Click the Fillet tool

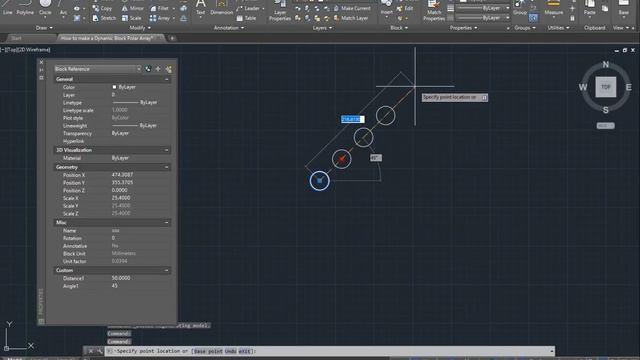pos(159,8)
